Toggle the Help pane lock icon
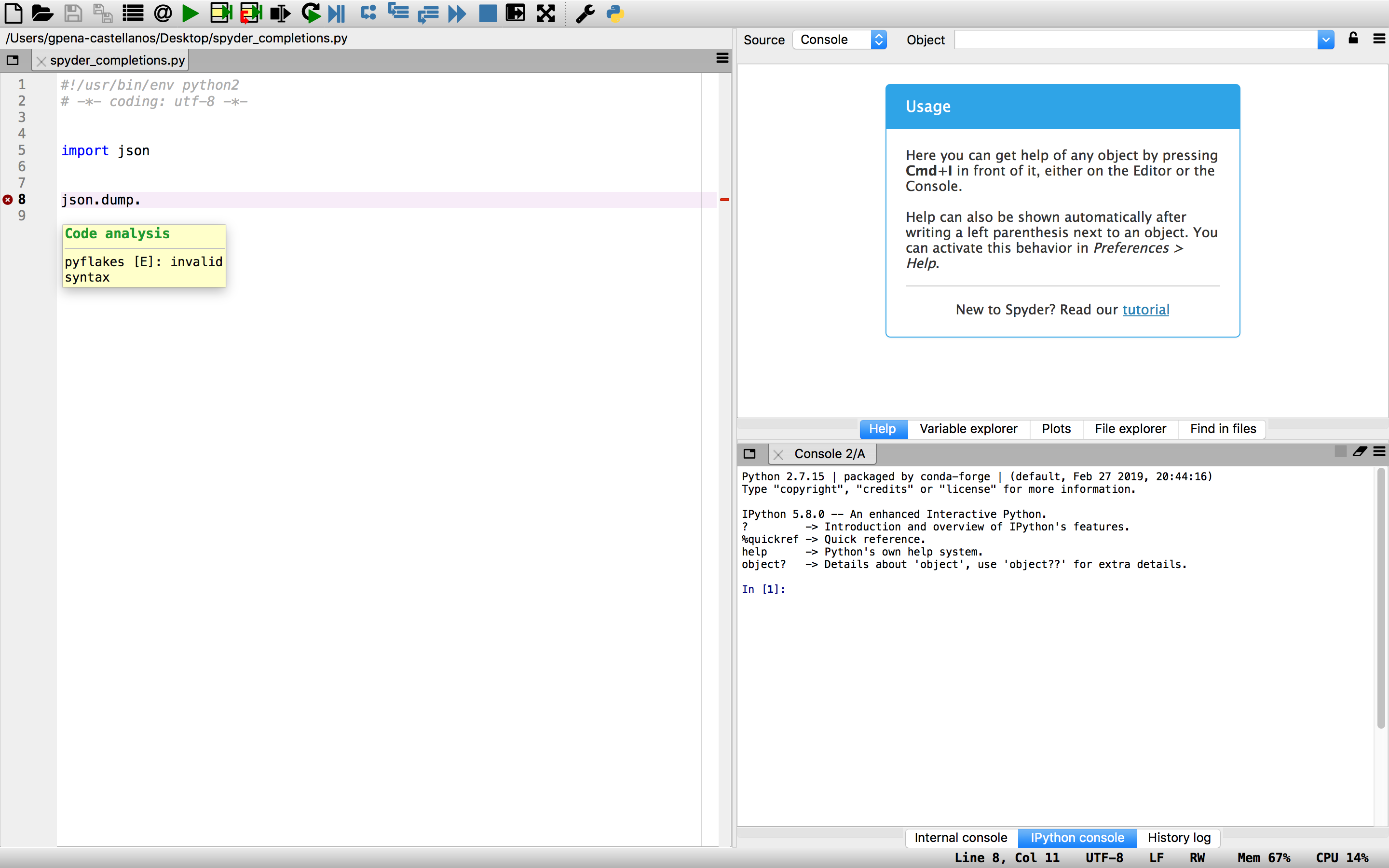1389x868 pixels. [1353, 39]
